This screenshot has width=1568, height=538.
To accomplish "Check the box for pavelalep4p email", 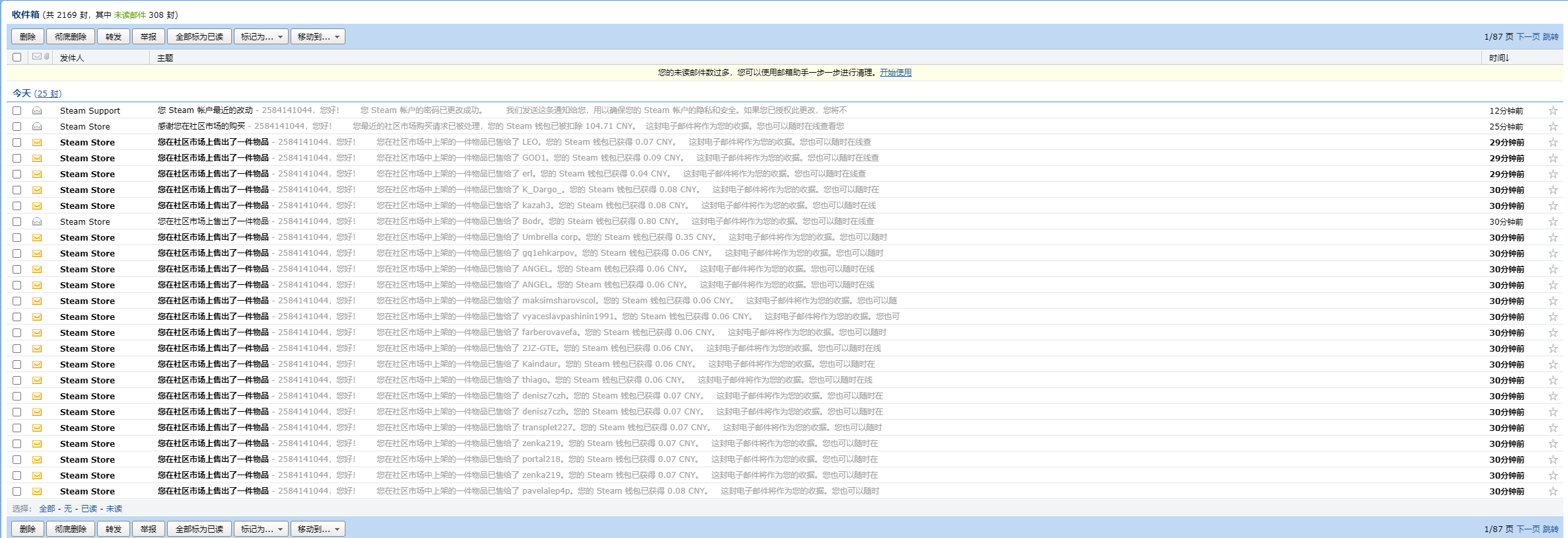I will pos(17,491).
